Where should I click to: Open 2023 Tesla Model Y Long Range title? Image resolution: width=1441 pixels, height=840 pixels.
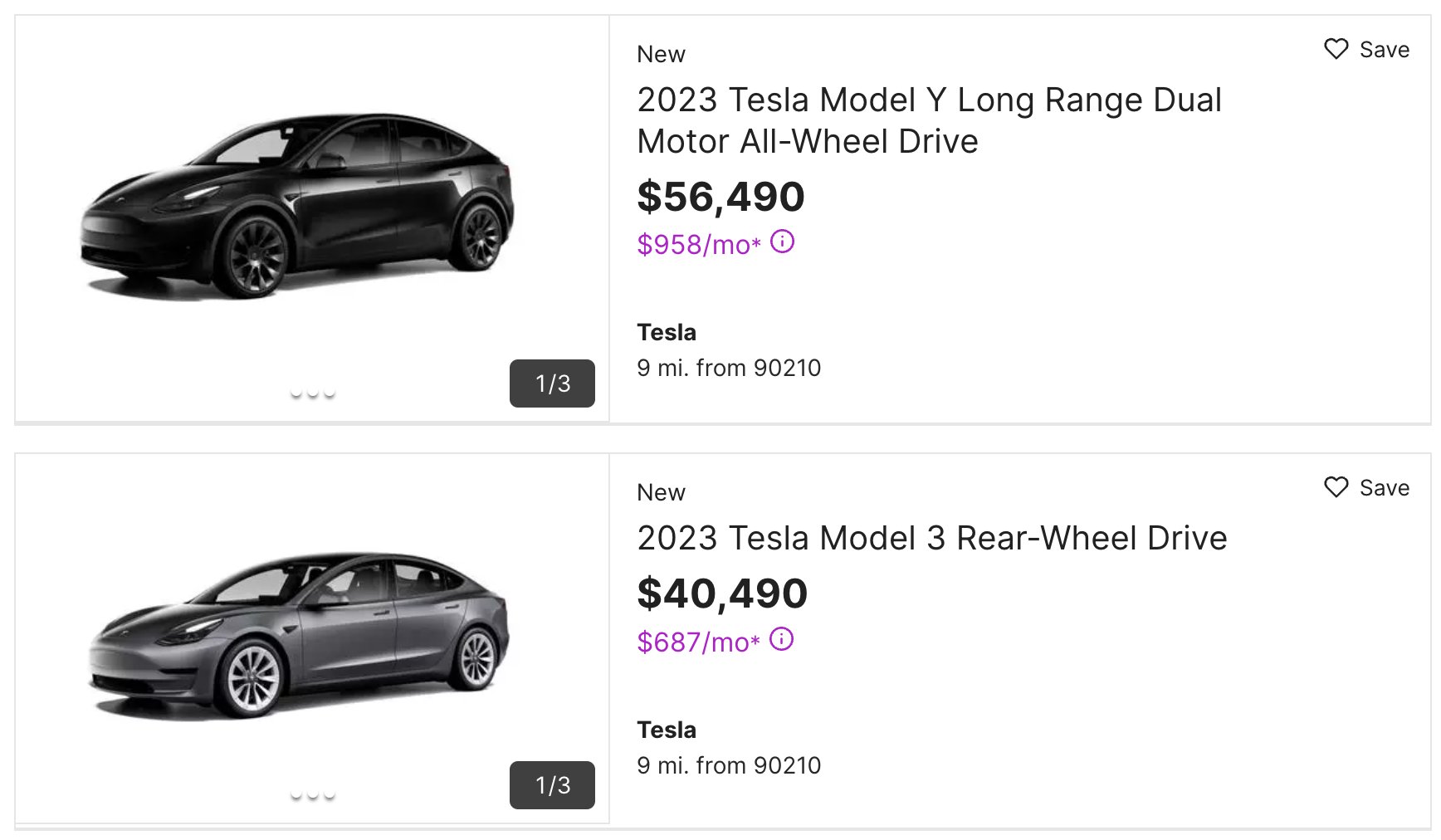point(929,120)
